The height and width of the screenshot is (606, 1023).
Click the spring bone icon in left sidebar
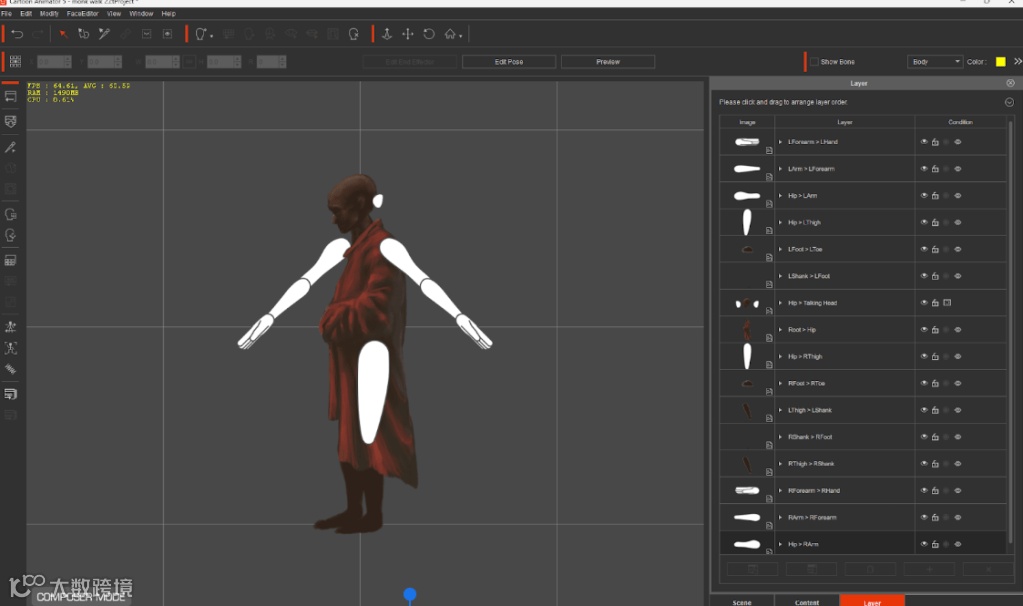[x=11, y=369]
